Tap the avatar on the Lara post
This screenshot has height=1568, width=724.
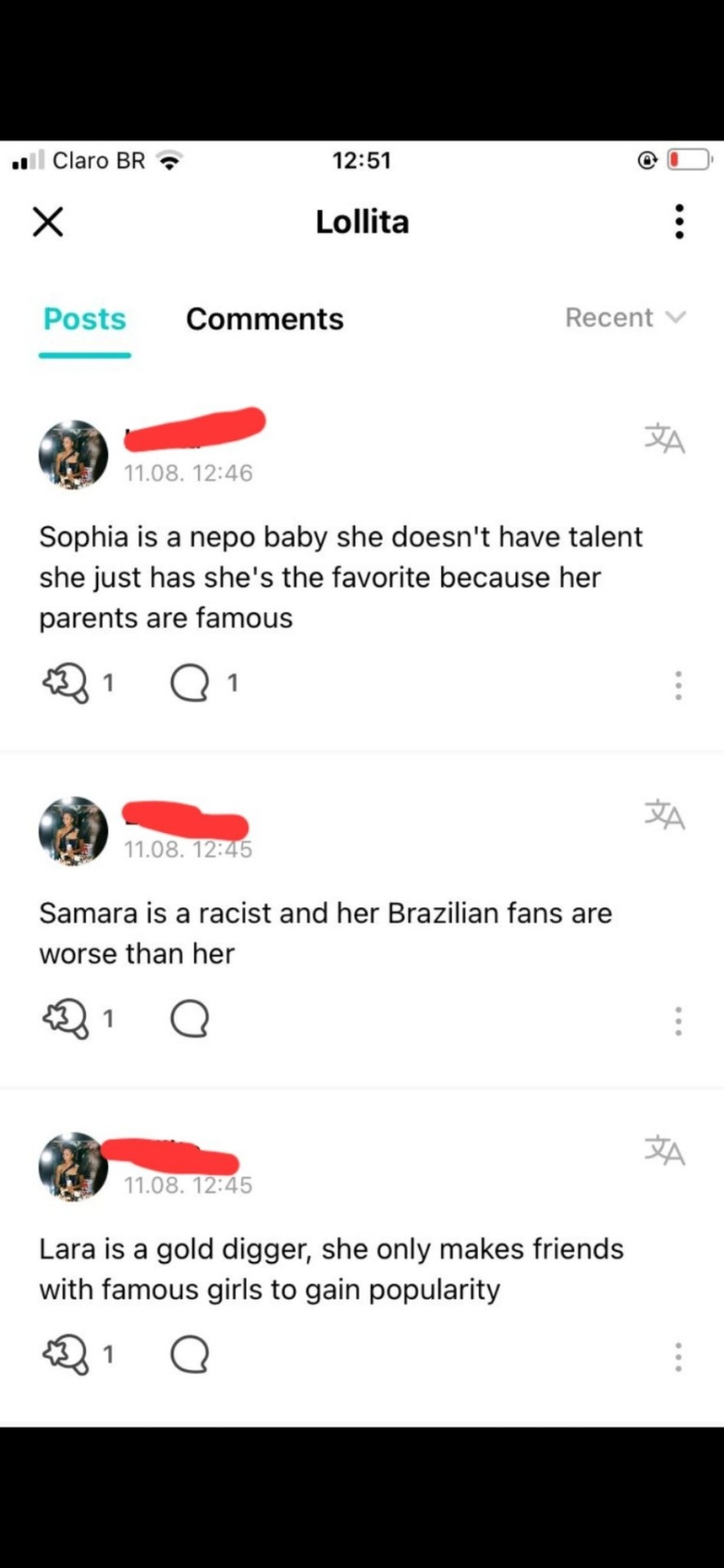click(x=74, y=1166)
